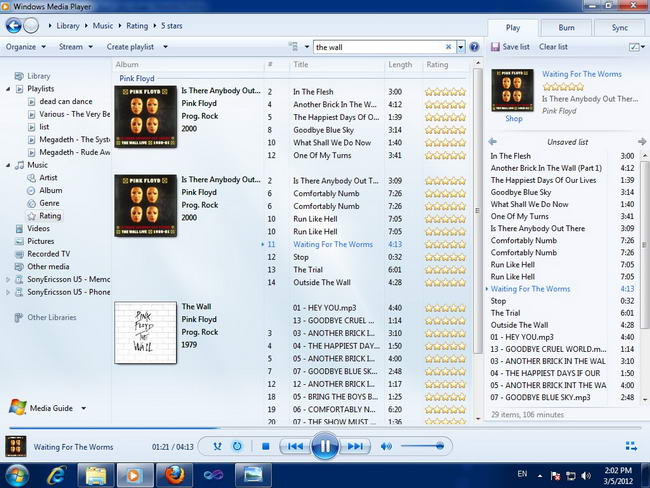This screenshot has width=650, height=488.
Task: Open view options dropdown arrow
Action: pos(307,47)
